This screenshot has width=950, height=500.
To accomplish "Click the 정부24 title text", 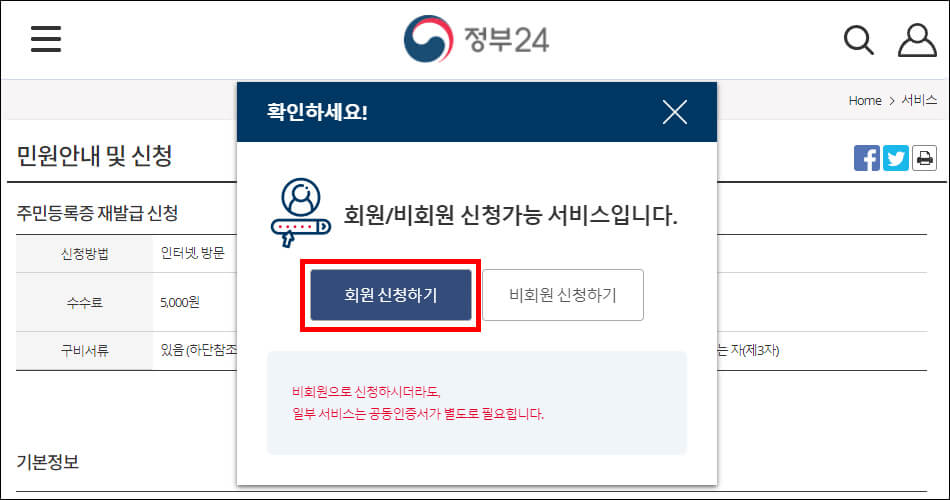I will pyautogui.click(x=506, y=40).
